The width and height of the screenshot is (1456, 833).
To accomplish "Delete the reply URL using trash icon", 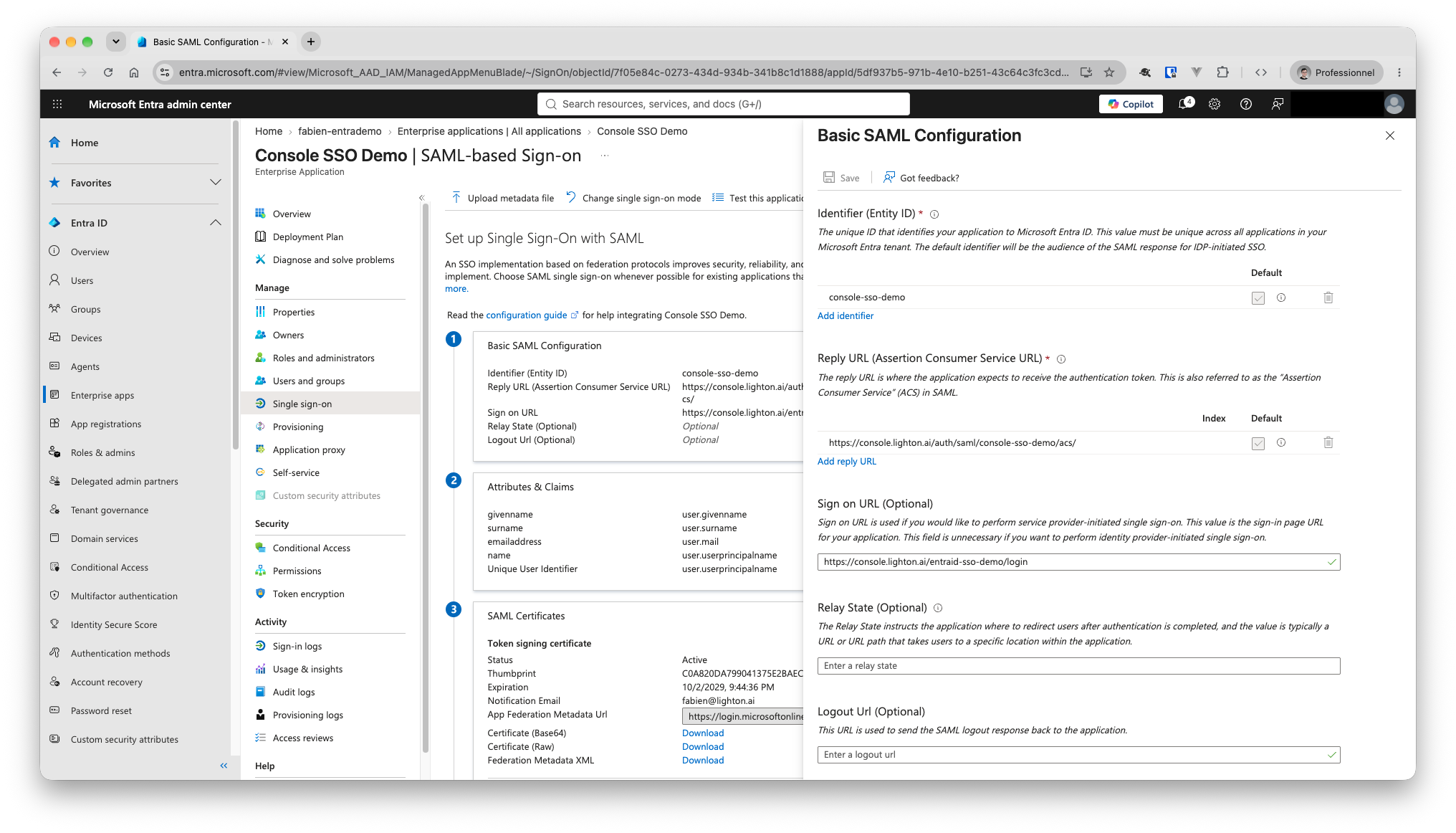I will click(1328, 443).
